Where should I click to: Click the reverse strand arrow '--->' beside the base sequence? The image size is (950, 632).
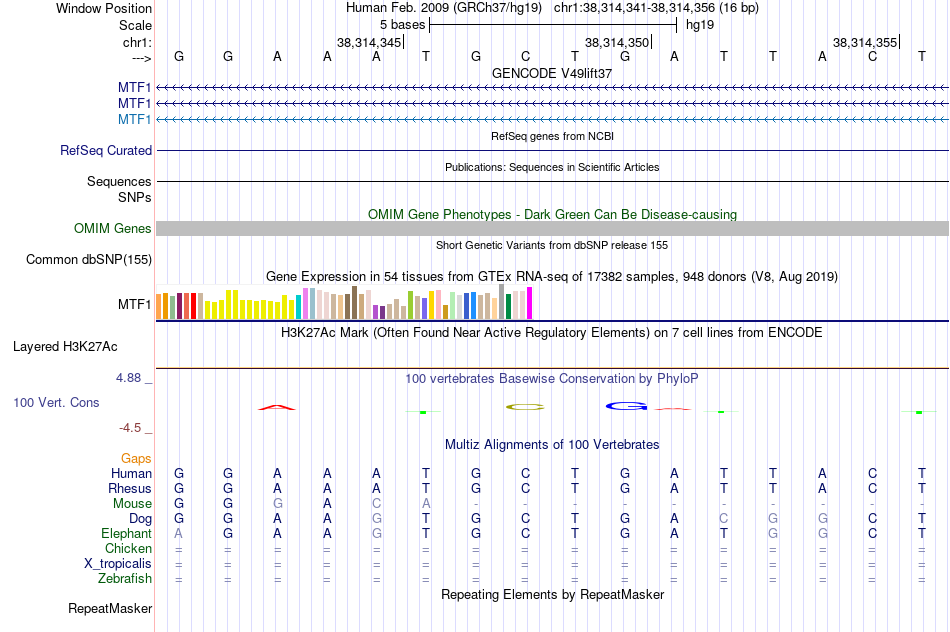(x=141, y=58)
